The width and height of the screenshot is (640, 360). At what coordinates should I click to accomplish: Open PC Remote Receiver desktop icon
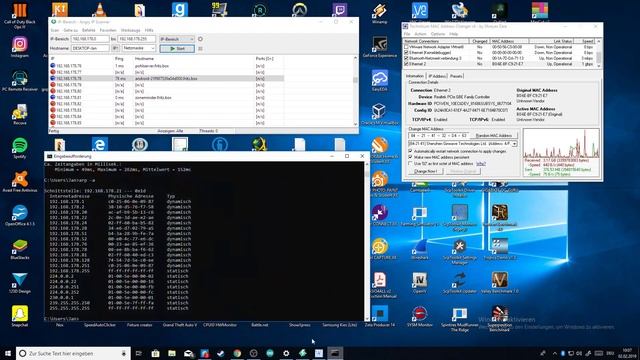tap(20, 80)
